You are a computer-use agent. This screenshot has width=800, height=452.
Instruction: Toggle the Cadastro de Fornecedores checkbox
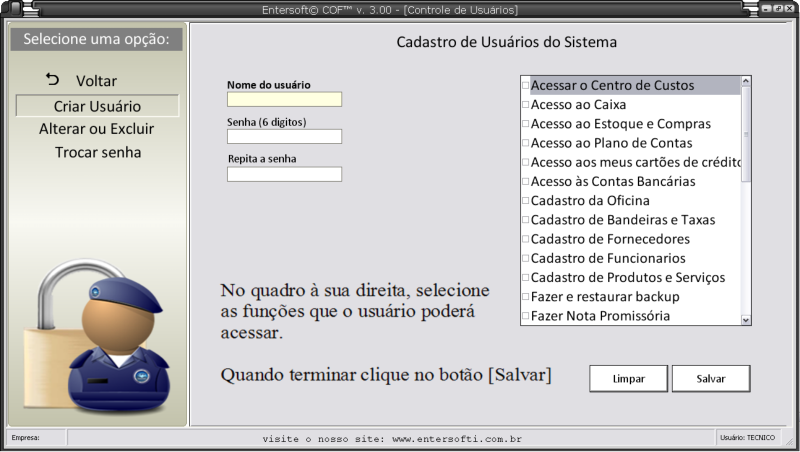tap(526, 239)
